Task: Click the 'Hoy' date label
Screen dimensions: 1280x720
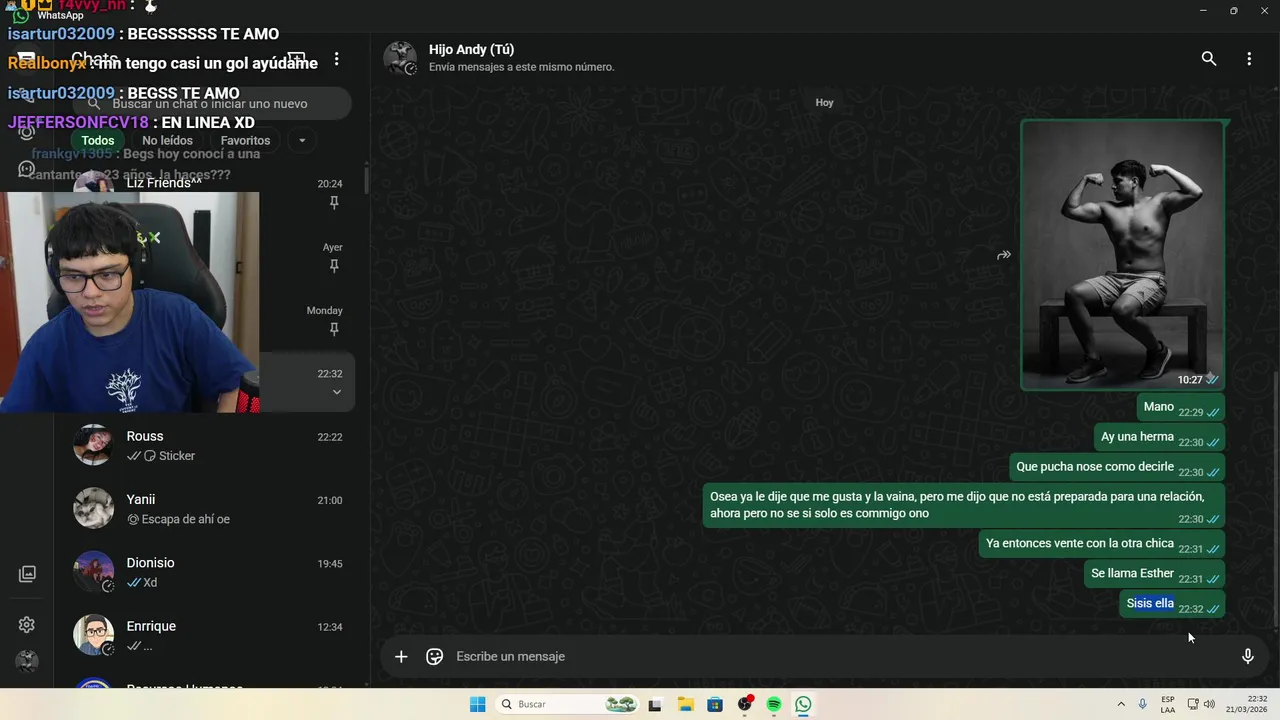Action: (x=824, y=103)
